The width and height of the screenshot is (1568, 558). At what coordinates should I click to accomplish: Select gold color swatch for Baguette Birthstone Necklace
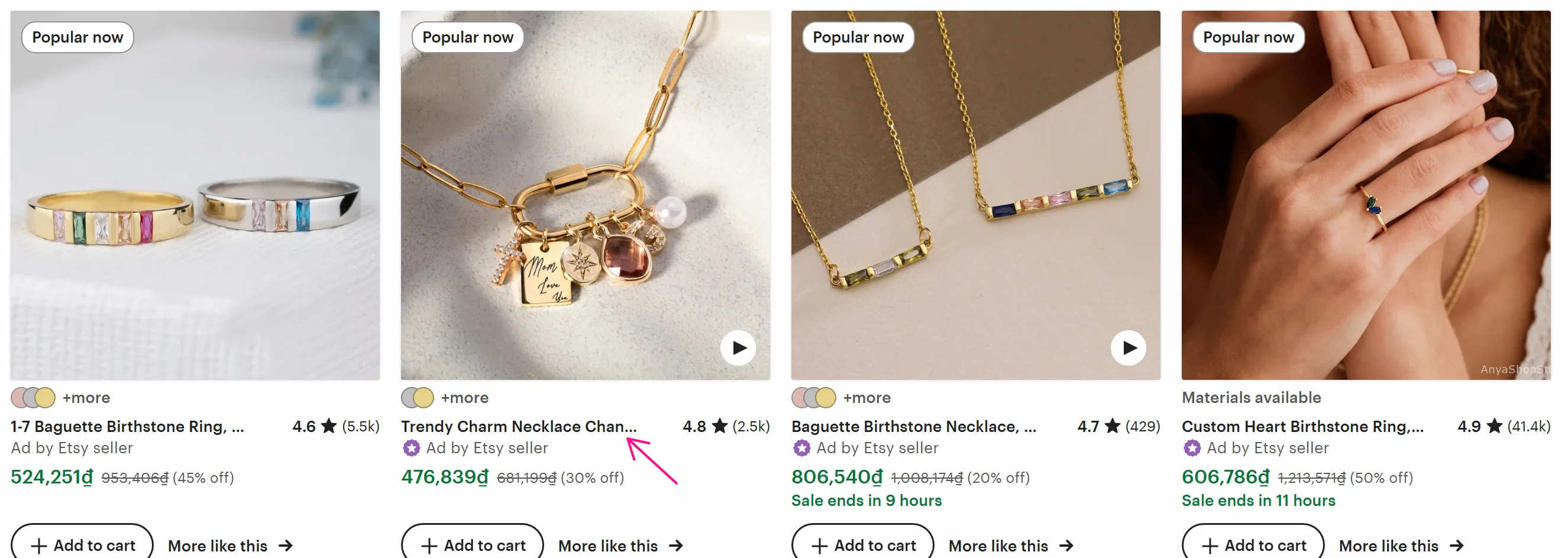pyautogui.click(x=826, y=398)
